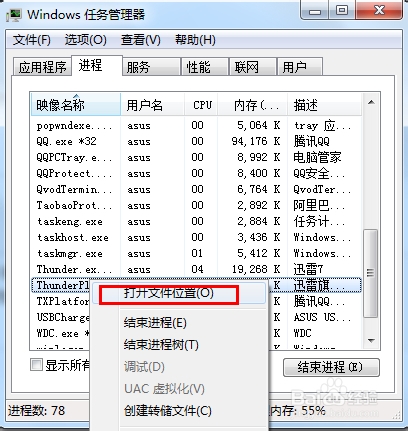Select the QQ.exe *32 process
This screenshot has width=408, height=431.
(x=196, y=141)
